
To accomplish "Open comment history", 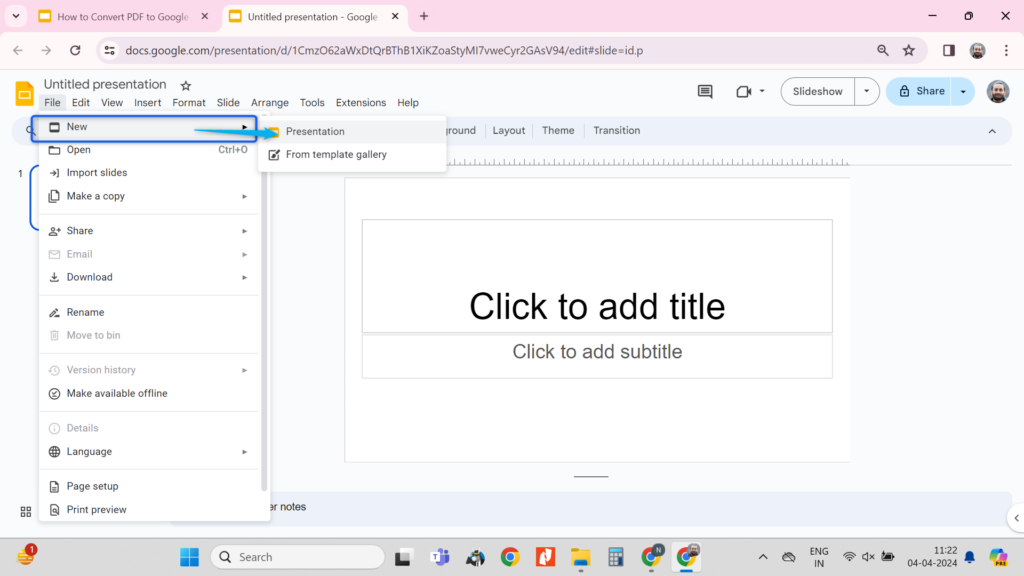I will click(x=704, y=91).
